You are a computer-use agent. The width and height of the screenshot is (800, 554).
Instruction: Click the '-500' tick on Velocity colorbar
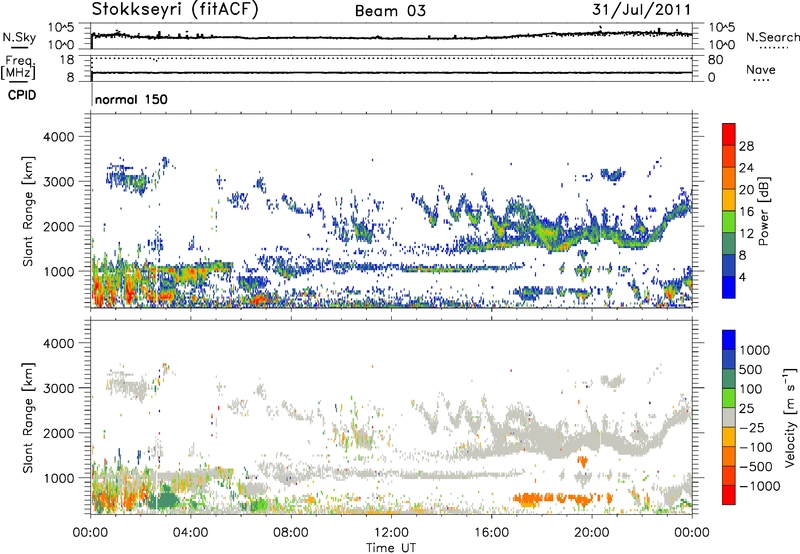(756, 466)
